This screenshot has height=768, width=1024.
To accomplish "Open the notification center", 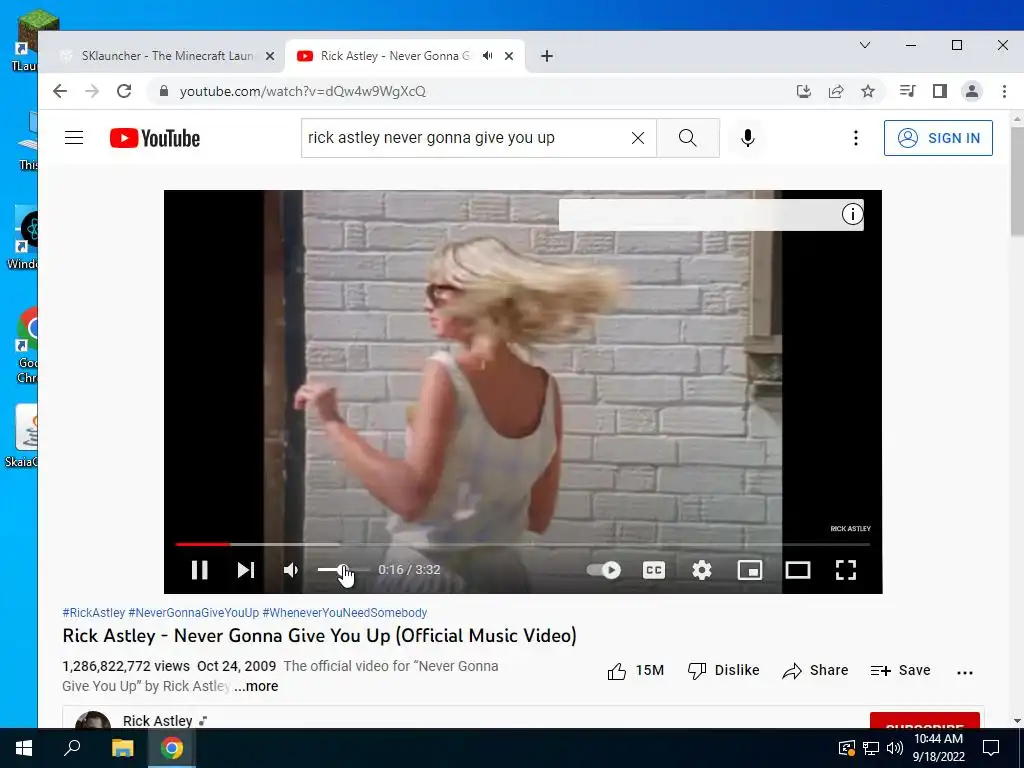I will (991, 748).
